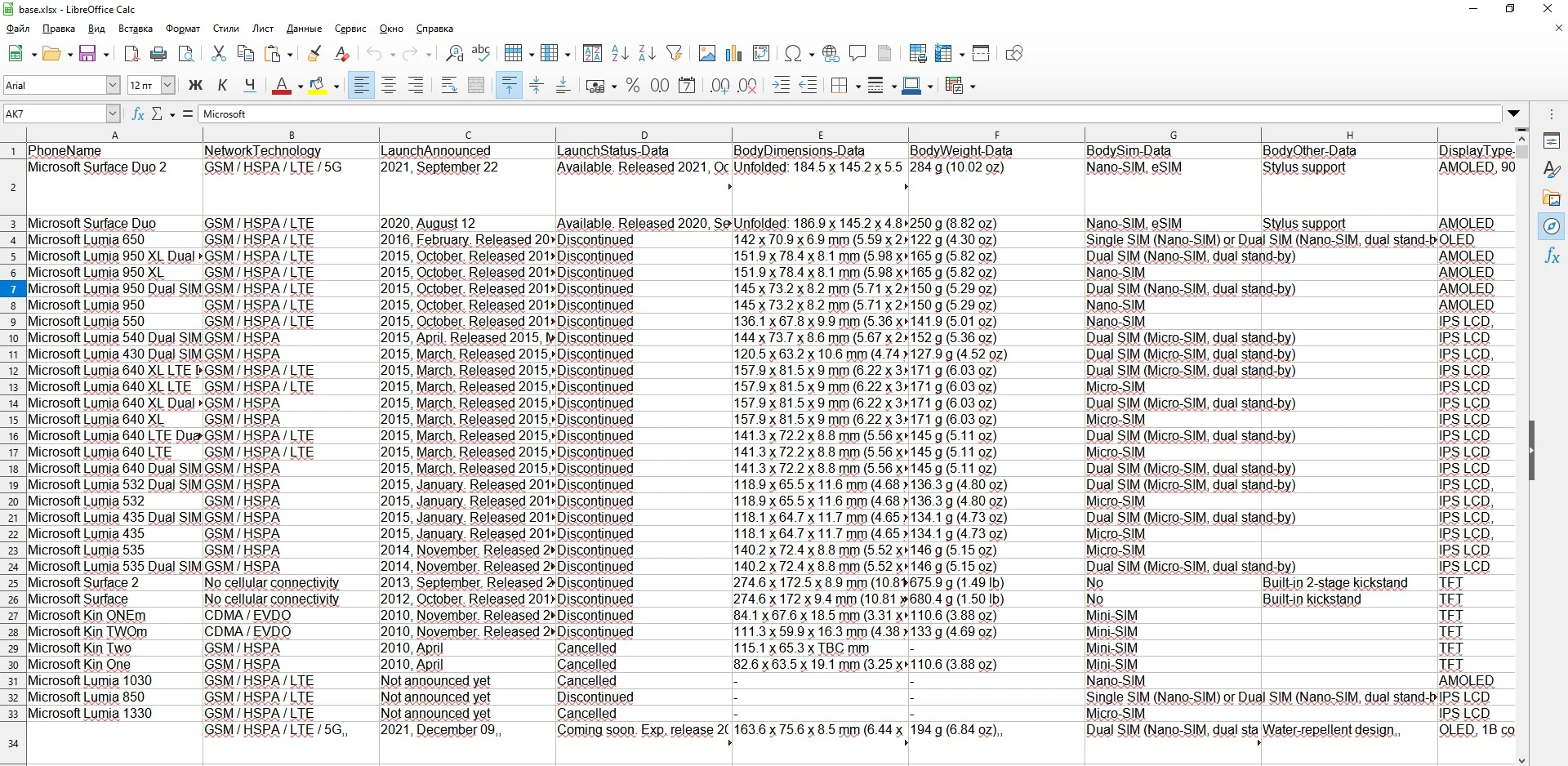Click the Formula equals sign button
The height and width of the screenshot is (766, 1568).
[x=187, y=114]
